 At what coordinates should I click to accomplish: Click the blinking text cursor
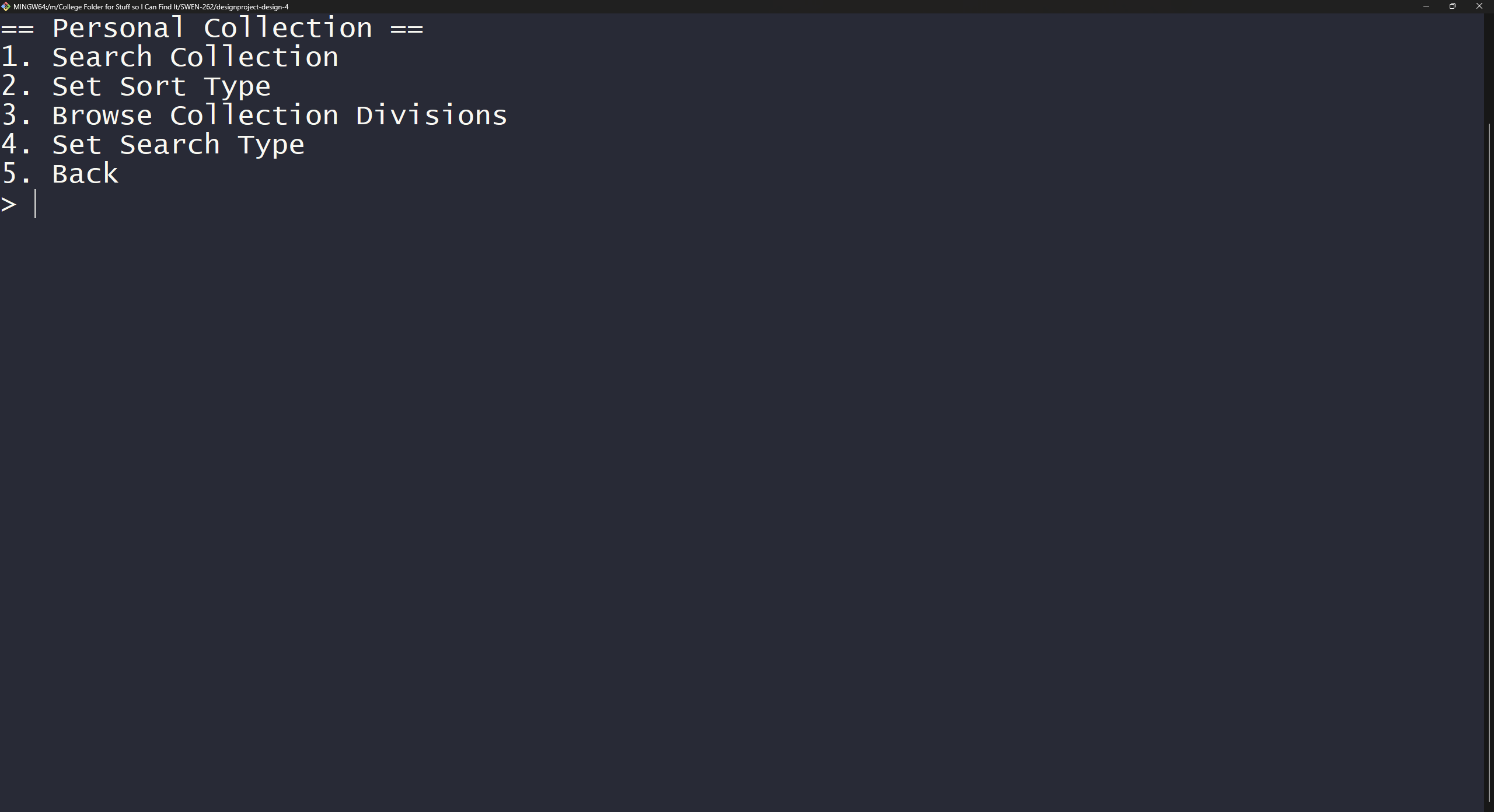tap(36, 203)
